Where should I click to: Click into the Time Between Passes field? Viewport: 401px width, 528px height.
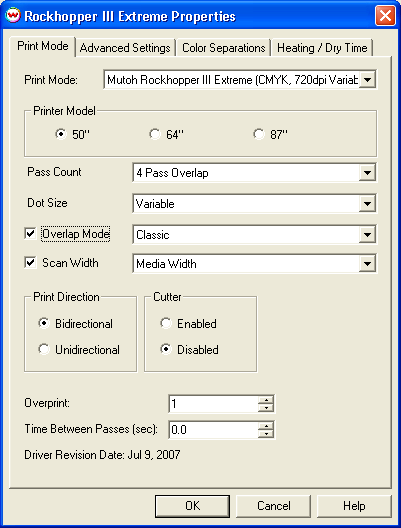click(x=214, y=430)
